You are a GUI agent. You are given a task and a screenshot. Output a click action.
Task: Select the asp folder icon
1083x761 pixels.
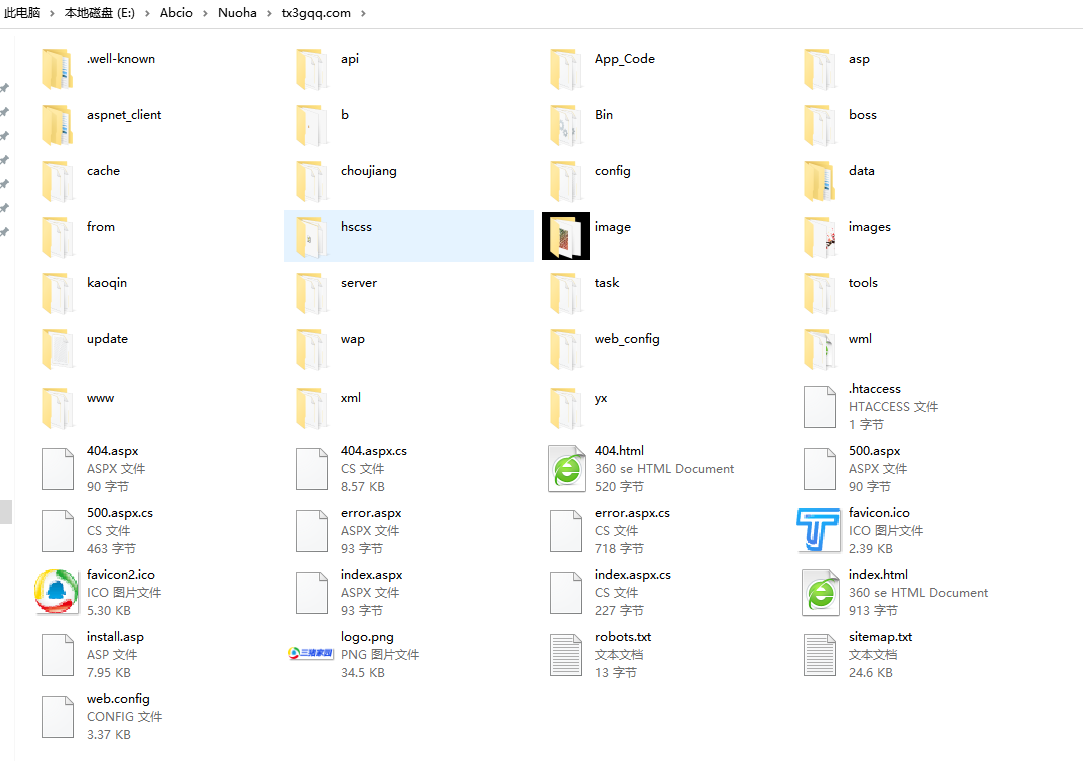point(820,69)
